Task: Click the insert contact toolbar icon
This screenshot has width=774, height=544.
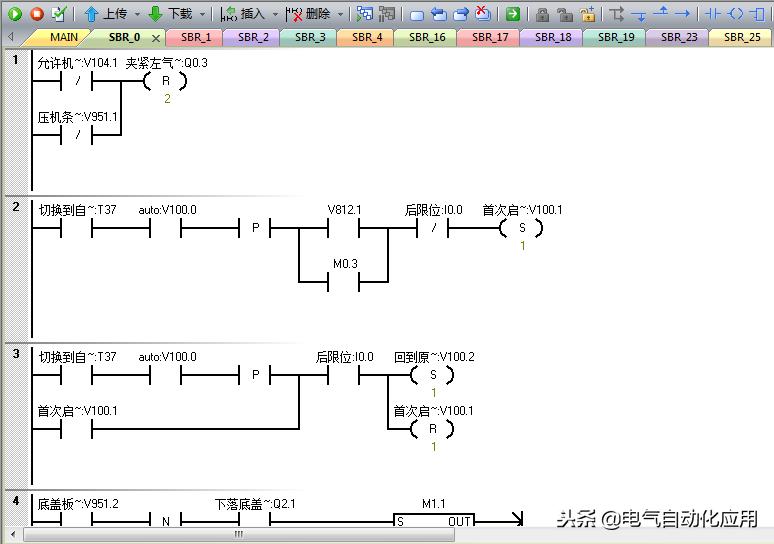Action: (x=712, y=14)
